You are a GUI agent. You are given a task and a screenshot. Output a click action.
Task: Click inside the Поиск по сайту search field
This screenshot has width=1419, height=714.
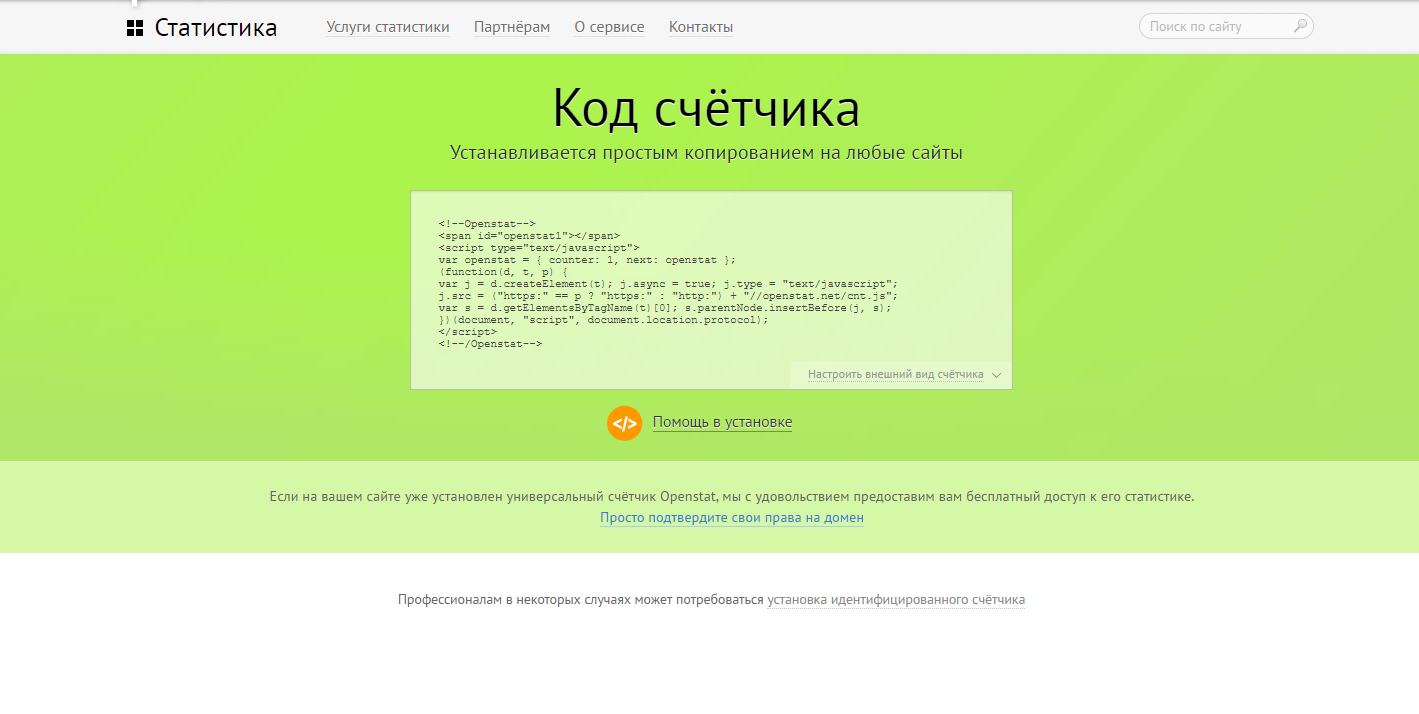[1210, 26]
